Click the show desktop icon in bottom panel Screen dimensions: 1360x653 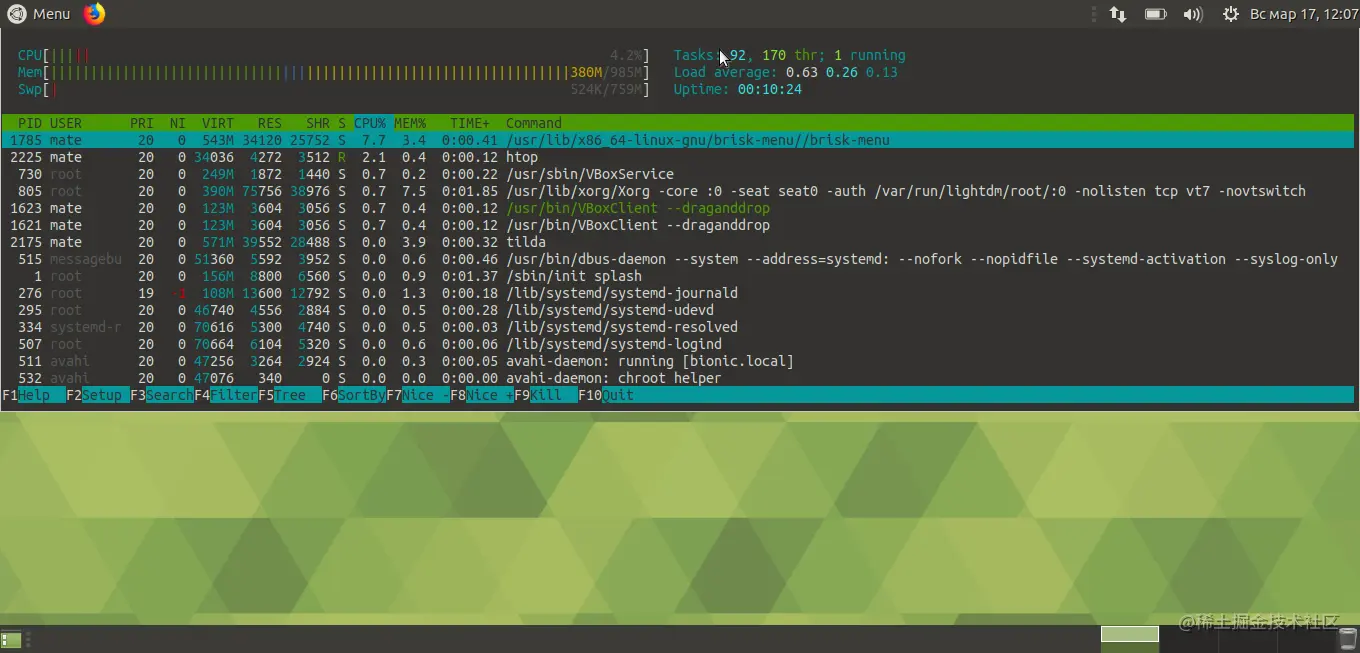tap(12, 640)
